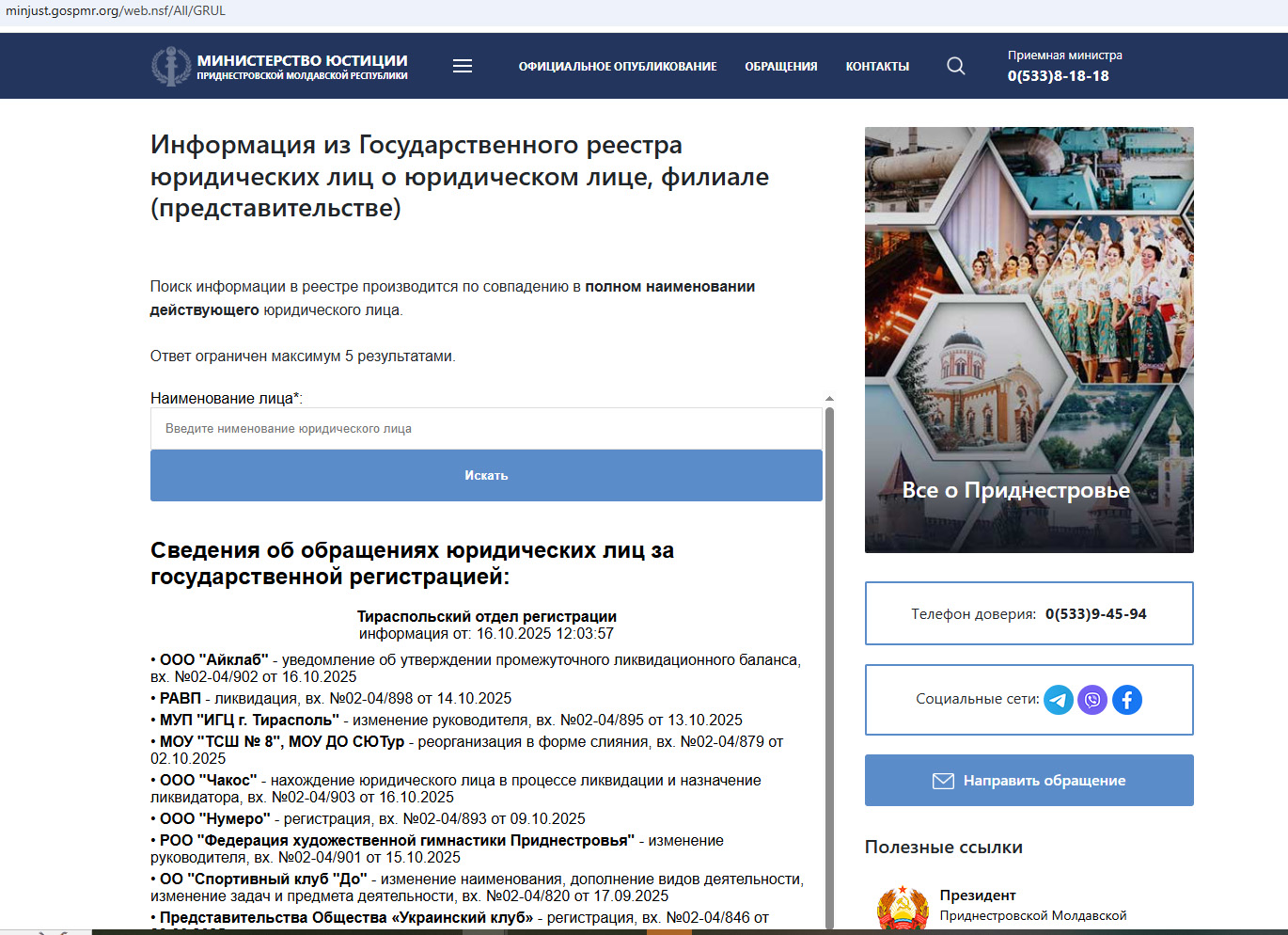This screenshot has width=1288, height=935.
Task: Open the Все о Приднестровье banner image
Action: click(1029, 339)
